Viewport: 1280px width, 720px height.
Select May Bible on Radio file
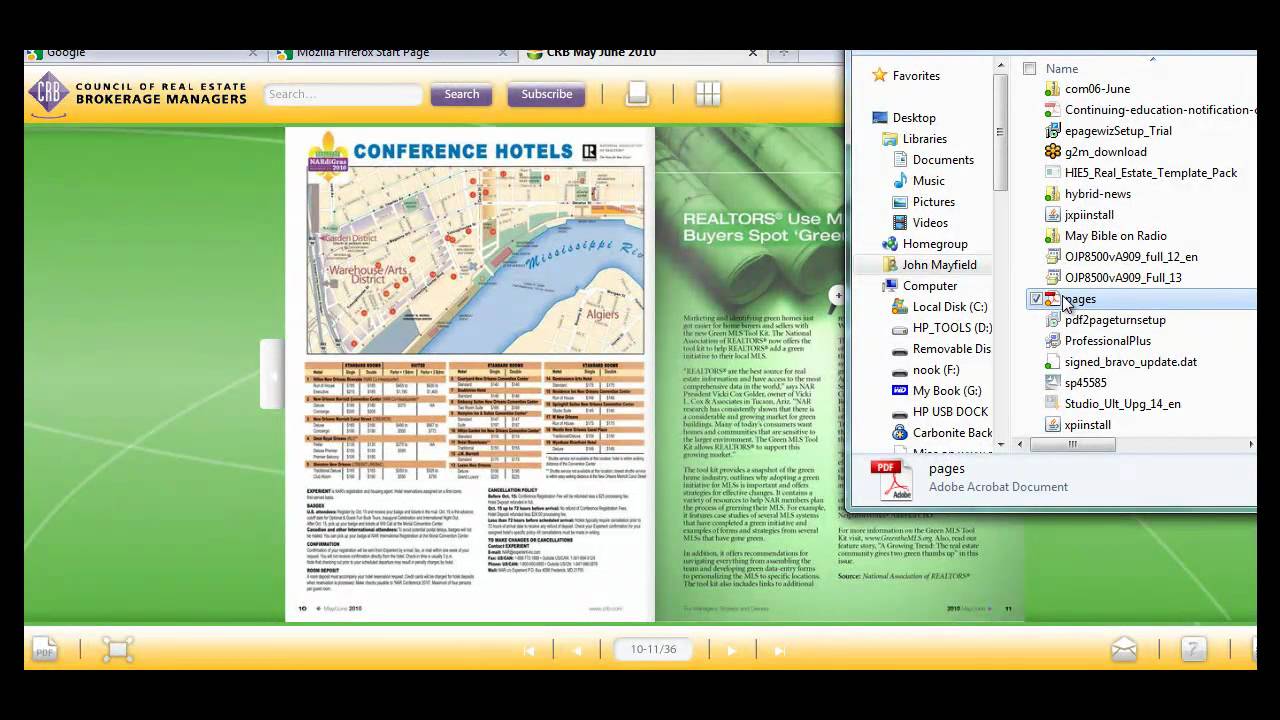1106,236
